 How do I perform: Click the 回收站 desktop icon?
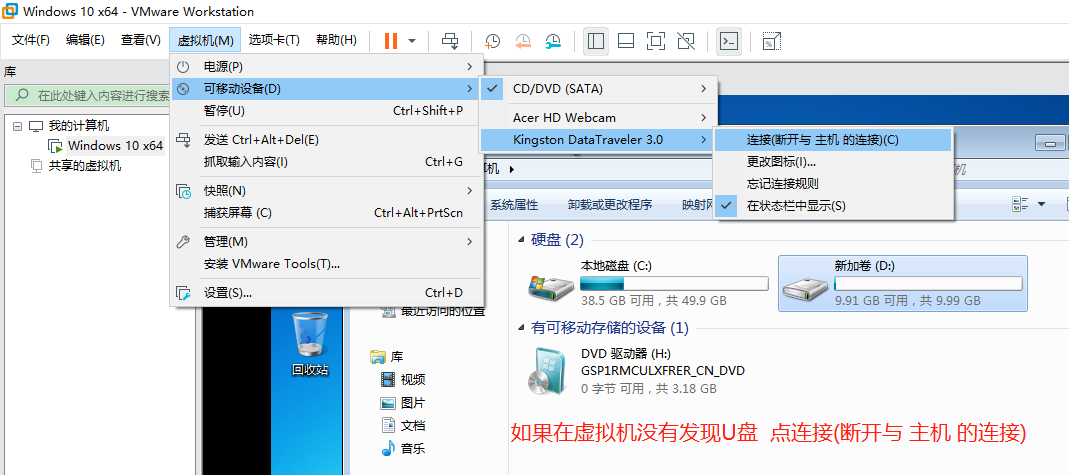(310, 344)
